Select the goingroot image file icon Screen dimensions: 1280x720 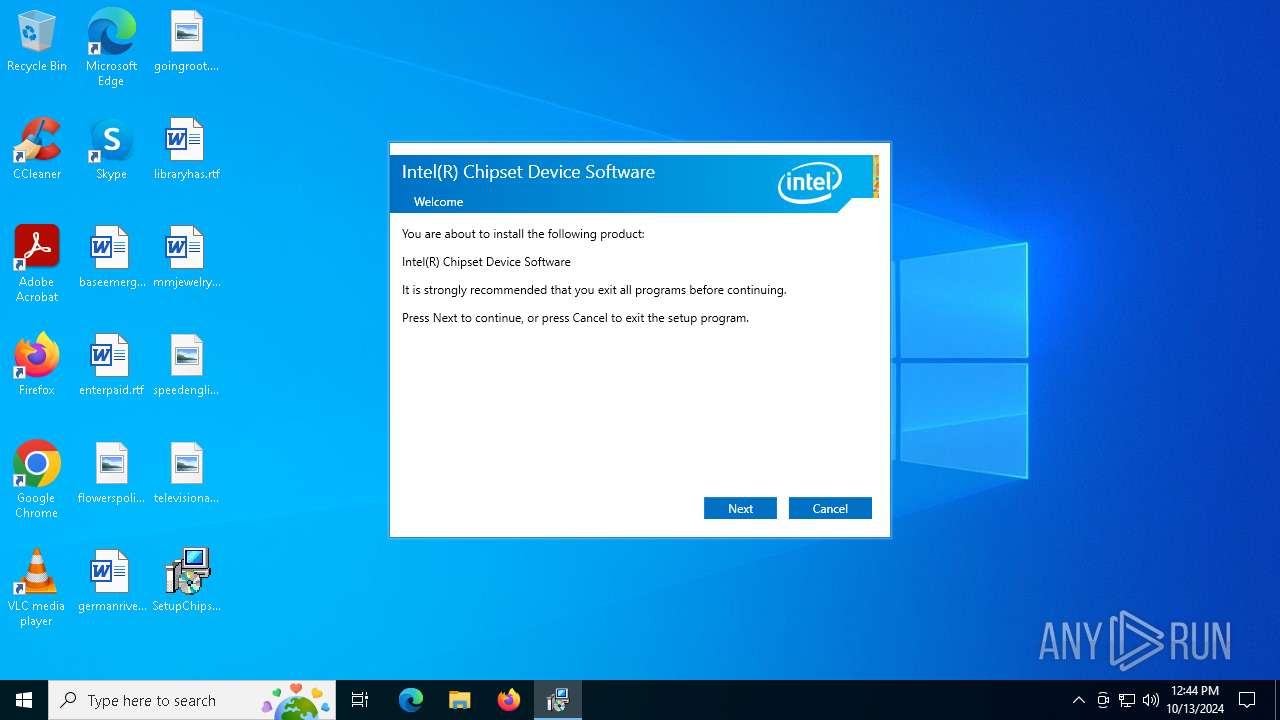(186, 42)
